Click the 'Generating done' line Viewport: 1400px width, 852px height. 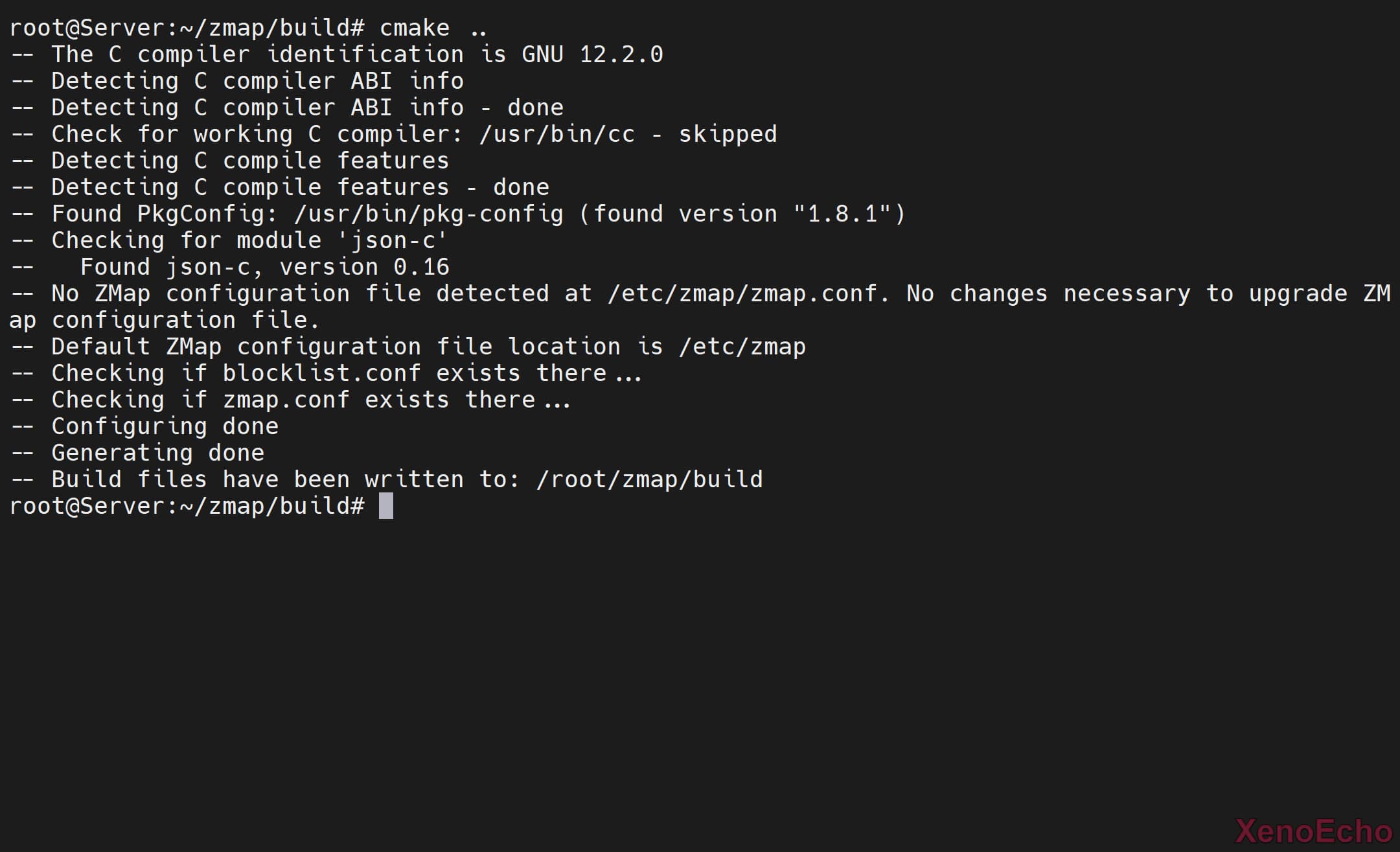pos(157,453)
